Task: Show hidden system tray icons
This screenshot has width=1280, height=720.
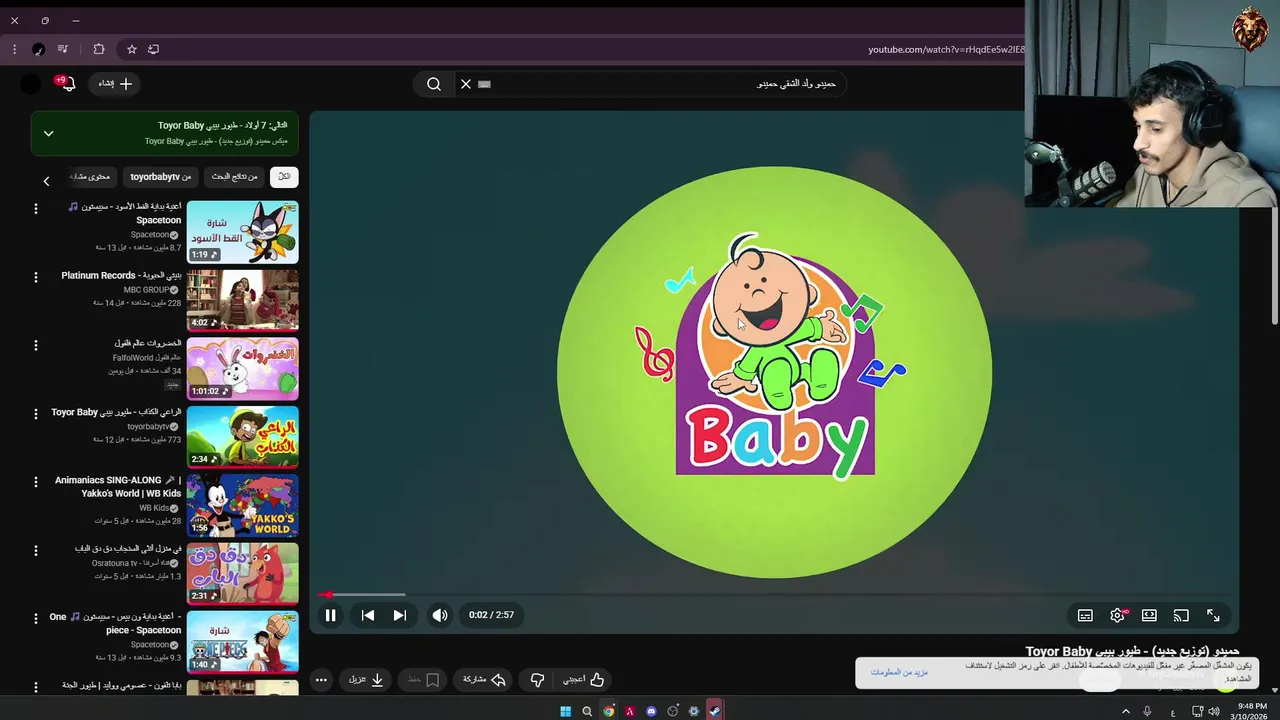Action: click(x=1126, y=711)
